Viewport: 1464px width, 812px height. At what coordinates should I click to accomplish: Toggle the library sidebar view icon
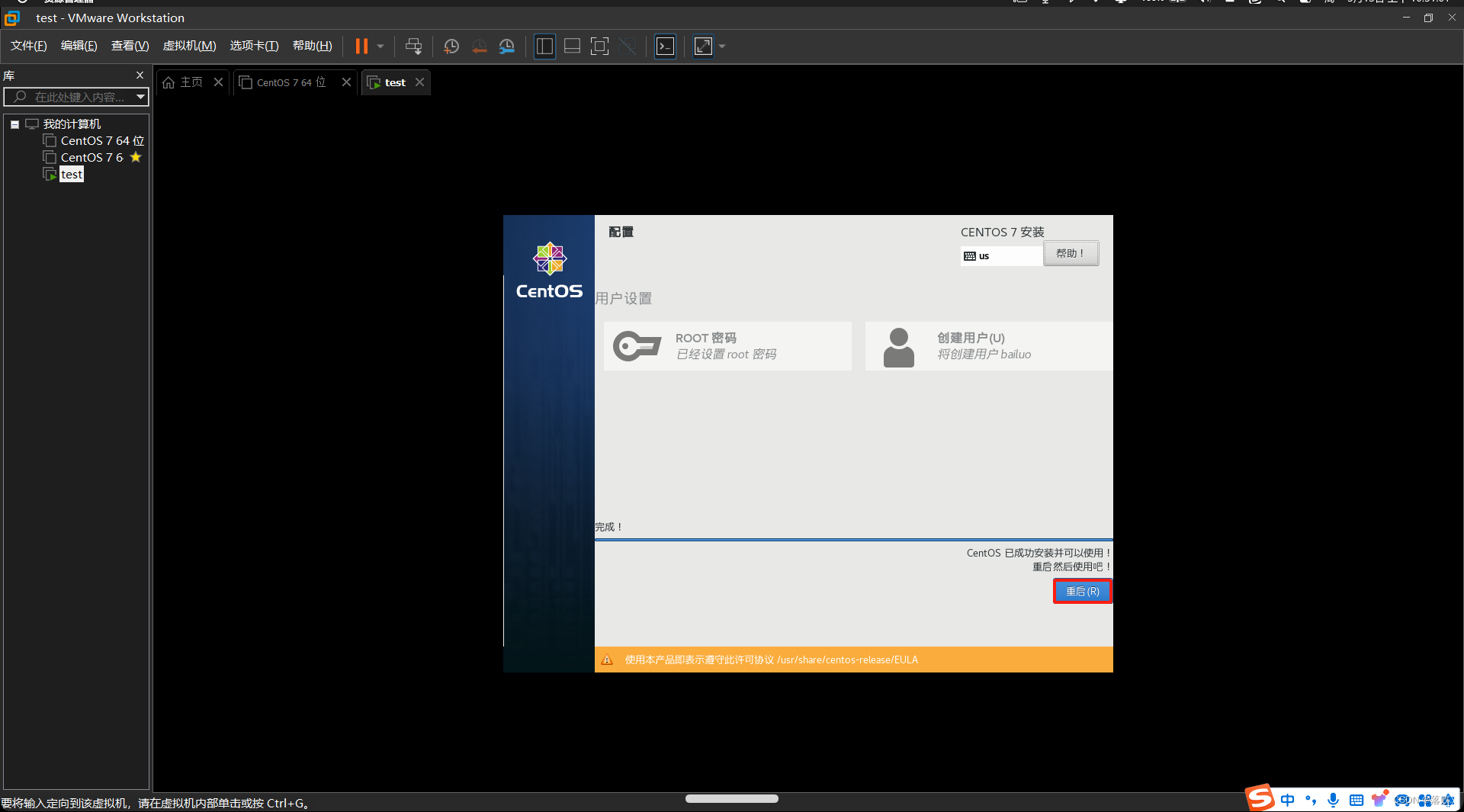544,47
